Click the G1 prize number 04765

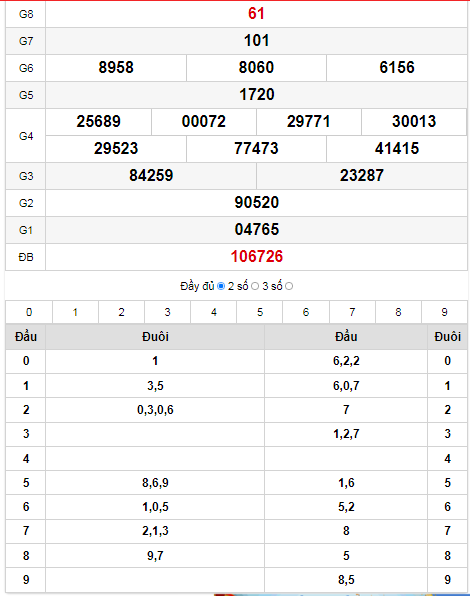click(x=257, y=230)
